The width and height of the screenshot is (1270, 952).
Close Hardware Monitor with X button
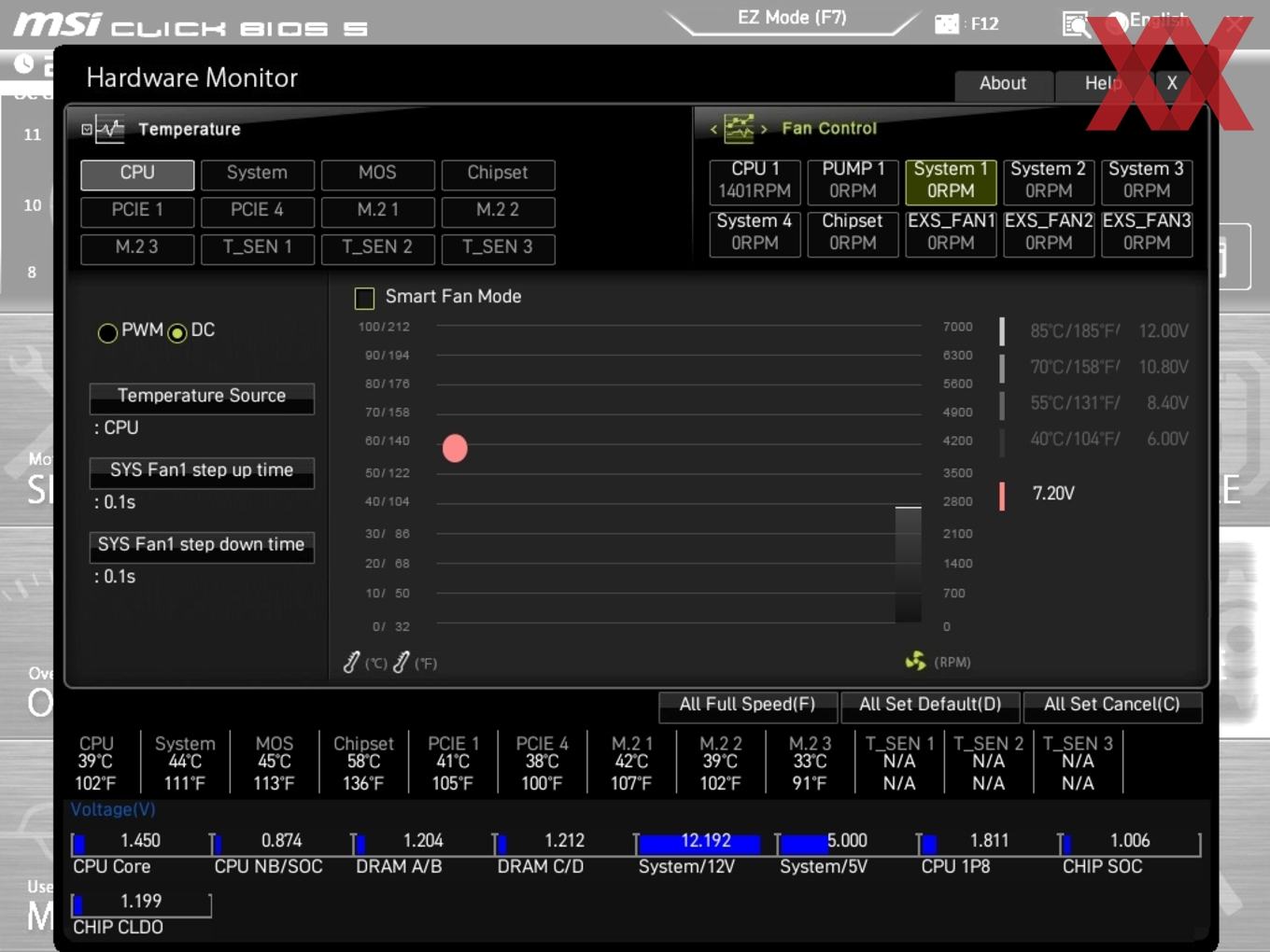click(x=1172, y=84)
